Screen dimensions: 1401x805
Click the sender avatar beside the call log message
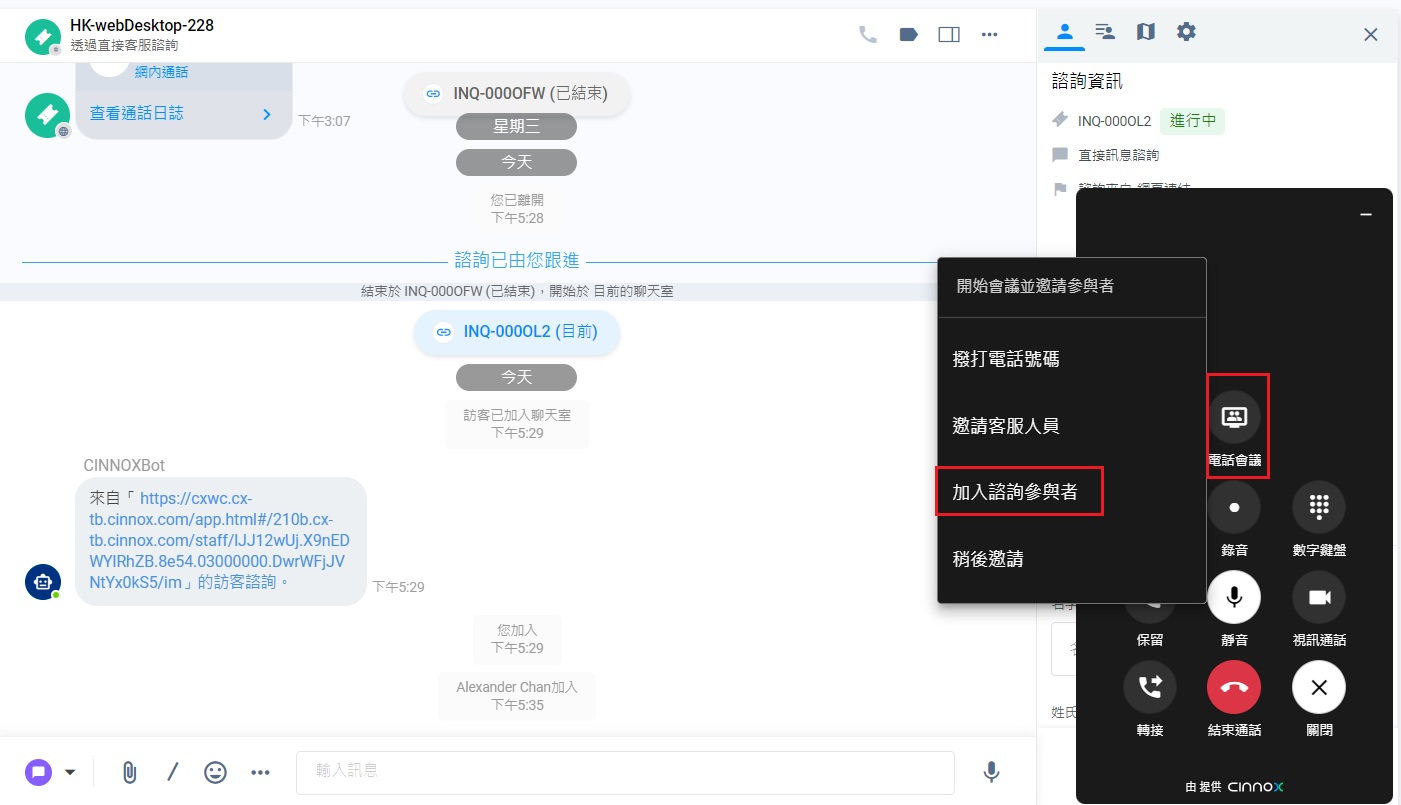tap(47, 116)
